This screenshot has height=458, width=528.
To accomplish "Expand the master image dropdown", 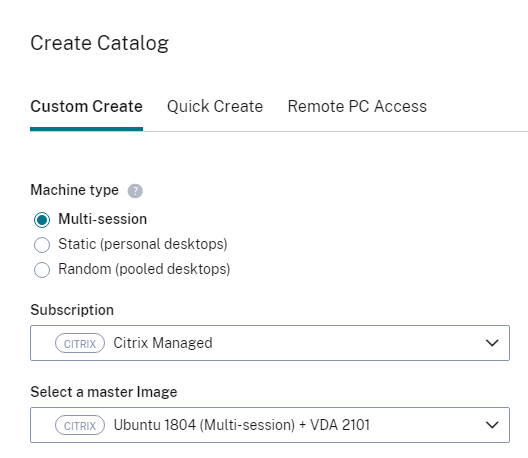I will coord(270,425).
